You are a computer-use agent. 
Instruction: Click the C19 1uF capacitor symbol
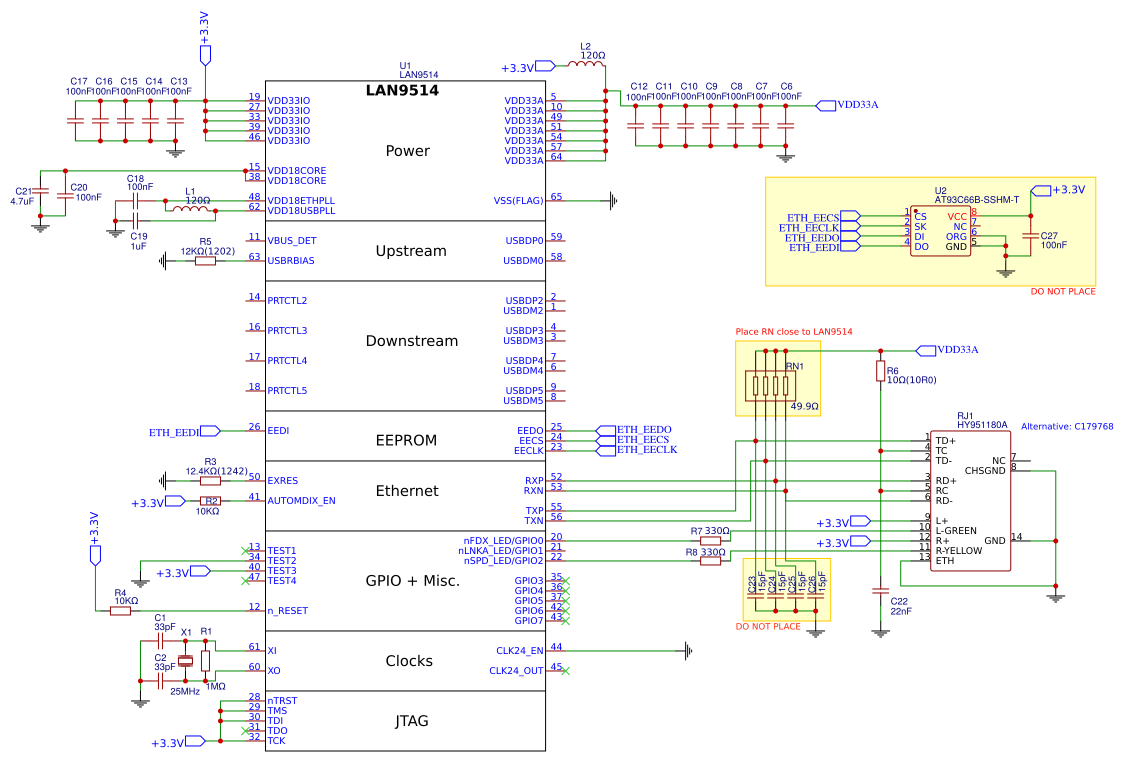tap(135, 221)
